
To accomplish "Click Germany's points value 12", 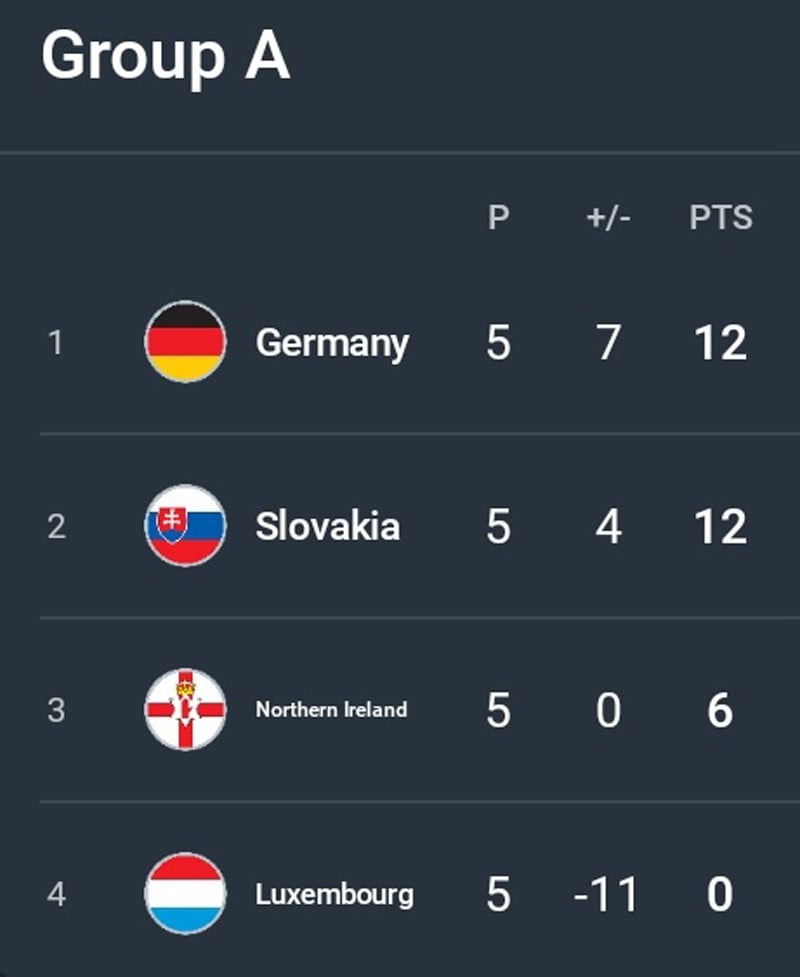I will [x=721, y=343].
